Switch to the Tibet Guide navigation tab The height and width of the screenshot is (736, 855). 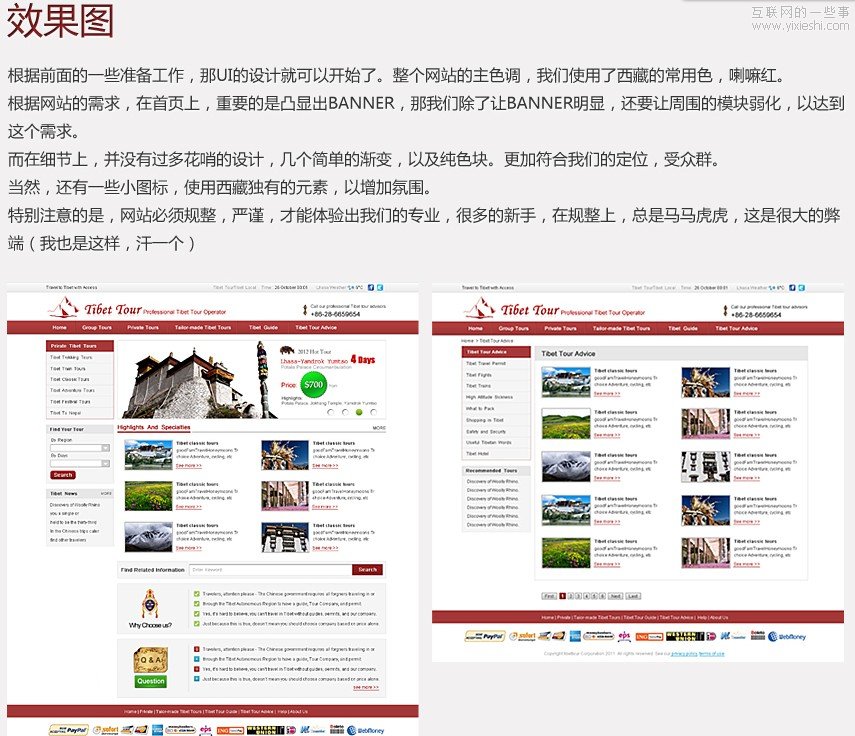[262, 327]
